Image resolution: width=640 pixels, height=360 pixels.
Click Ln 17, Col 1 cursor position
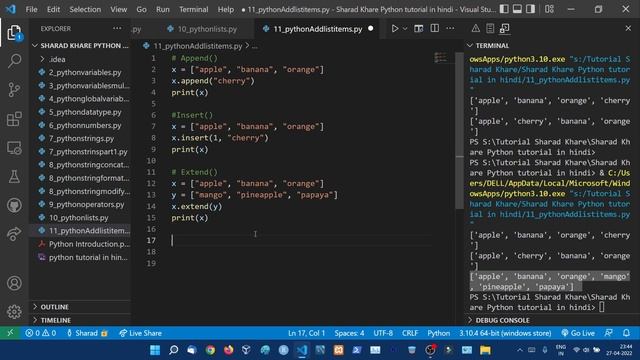(307, 333)
